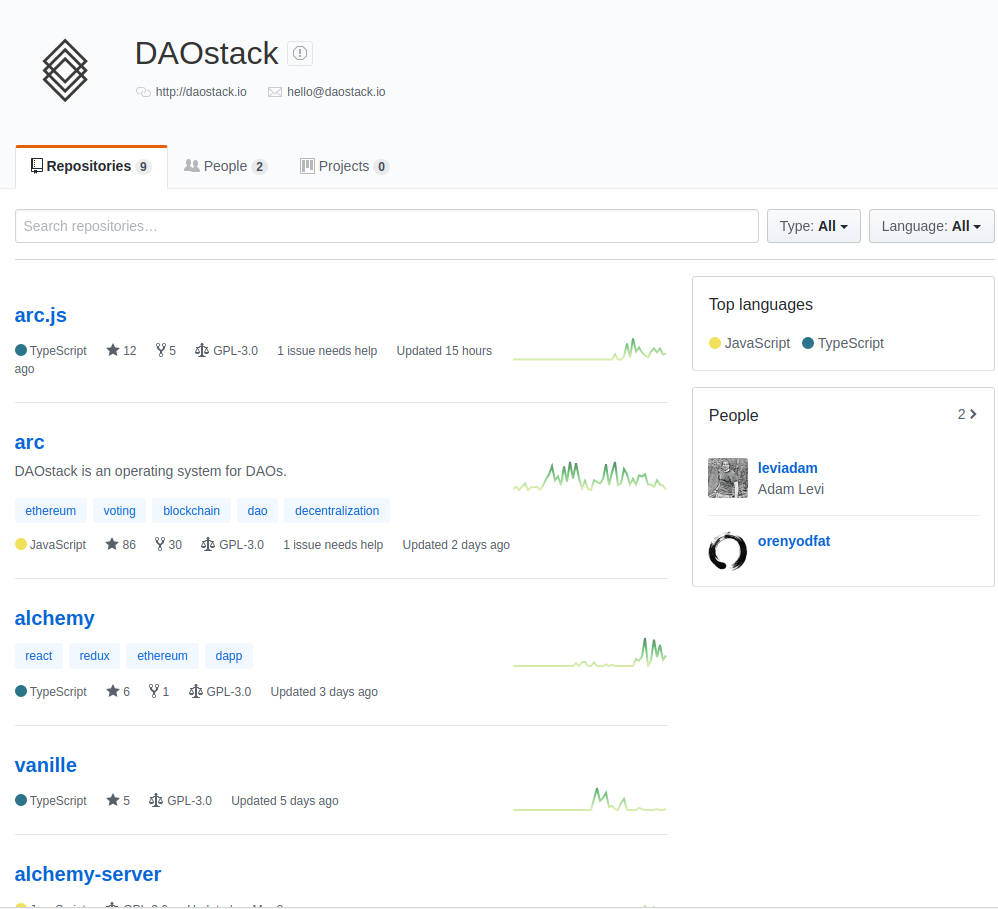
Task: Click yellow JavaScript dot in Top languages
Action: click(715, 343)
